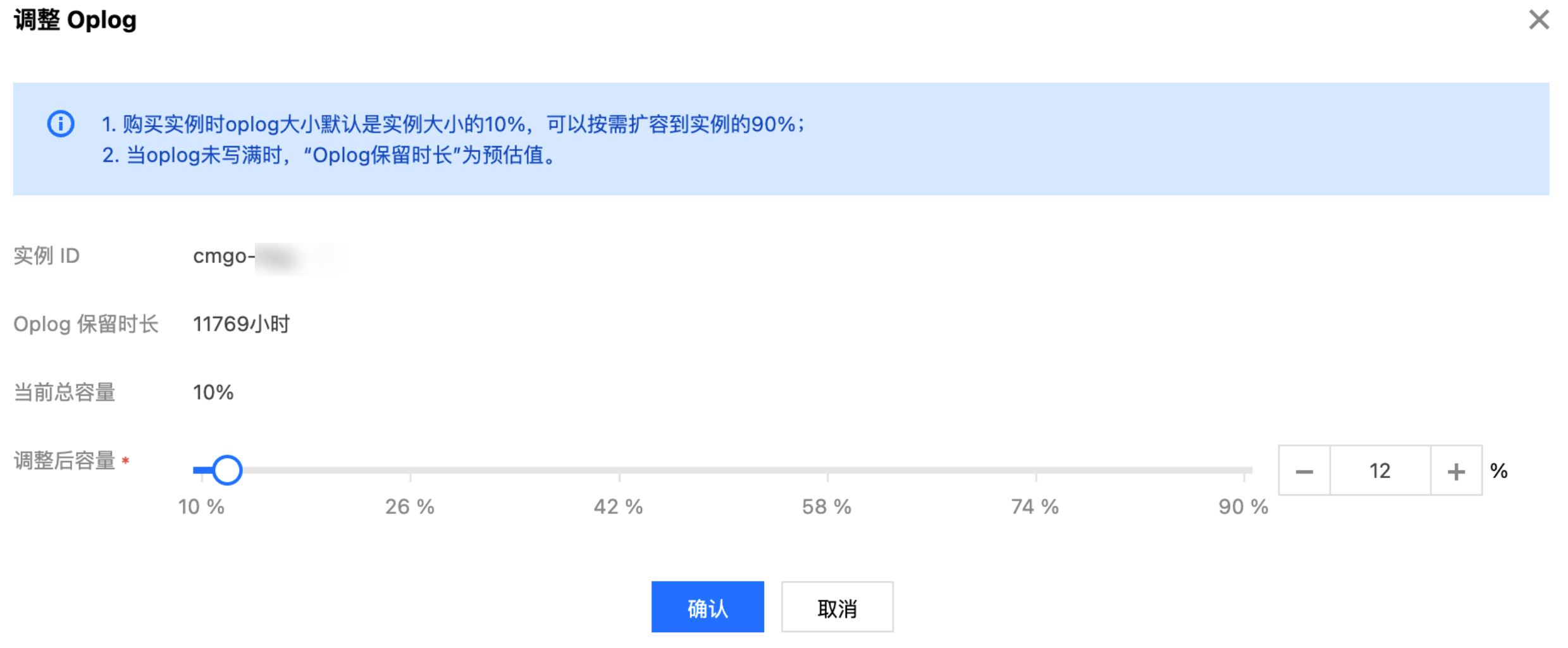
Task: Choose the 58 % slider mark
Action: coord(827,506)
